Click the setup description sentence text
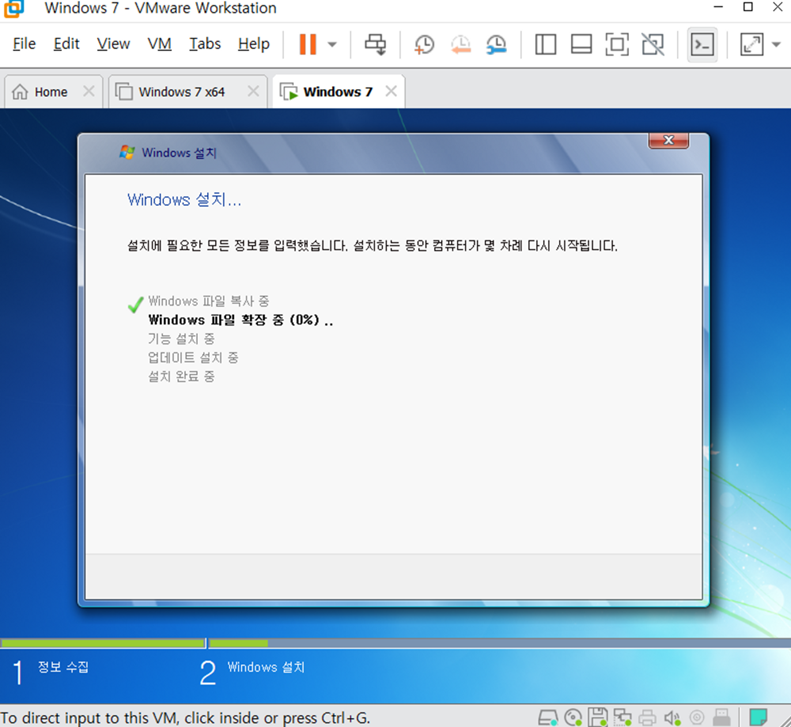The height and width of the screenshot is (727, 791). pos(372,246)
